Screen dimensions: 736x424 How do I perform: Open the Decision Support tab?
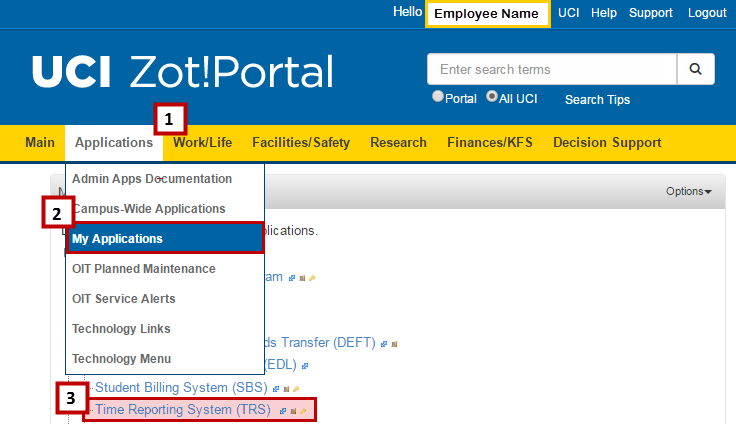pyautogui.click(x=607, y=142)
